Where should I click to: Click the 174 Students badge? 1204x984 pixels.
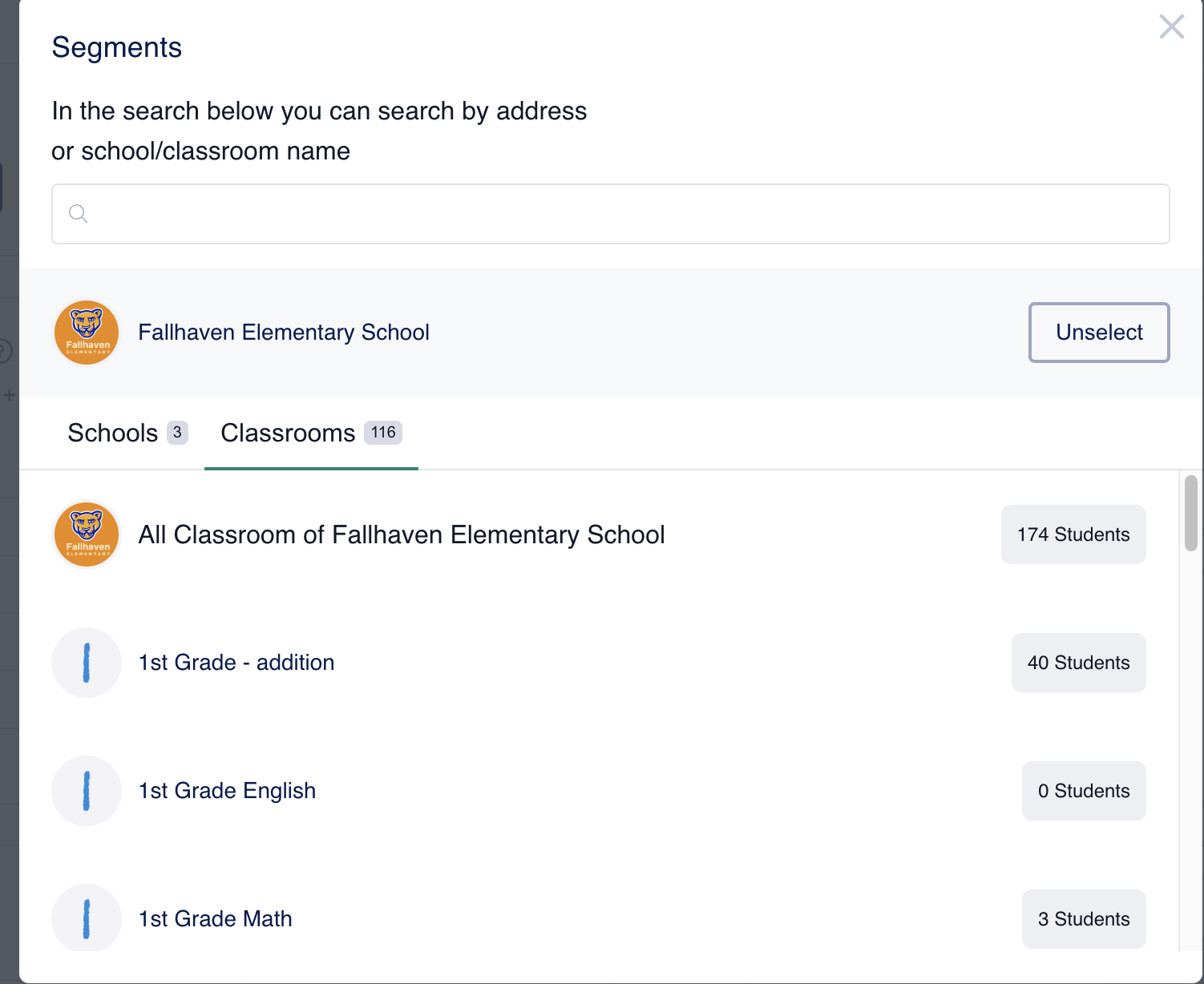1073,534
